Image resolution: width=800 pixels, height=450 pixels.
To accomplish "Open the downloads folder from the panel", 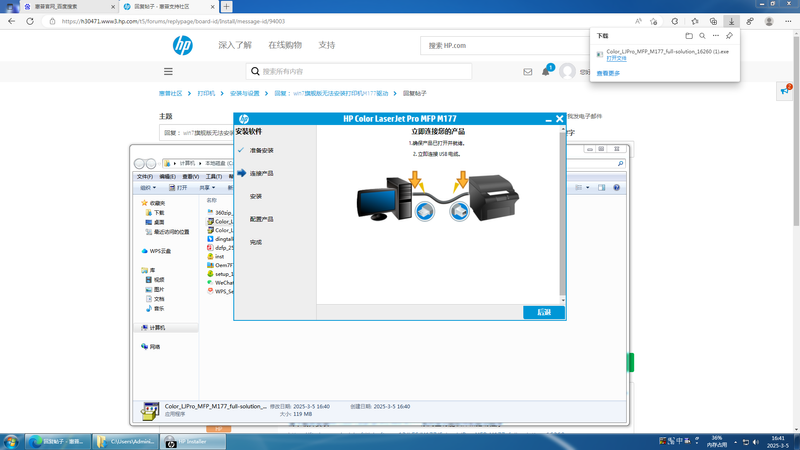I will tap(689, 36).
